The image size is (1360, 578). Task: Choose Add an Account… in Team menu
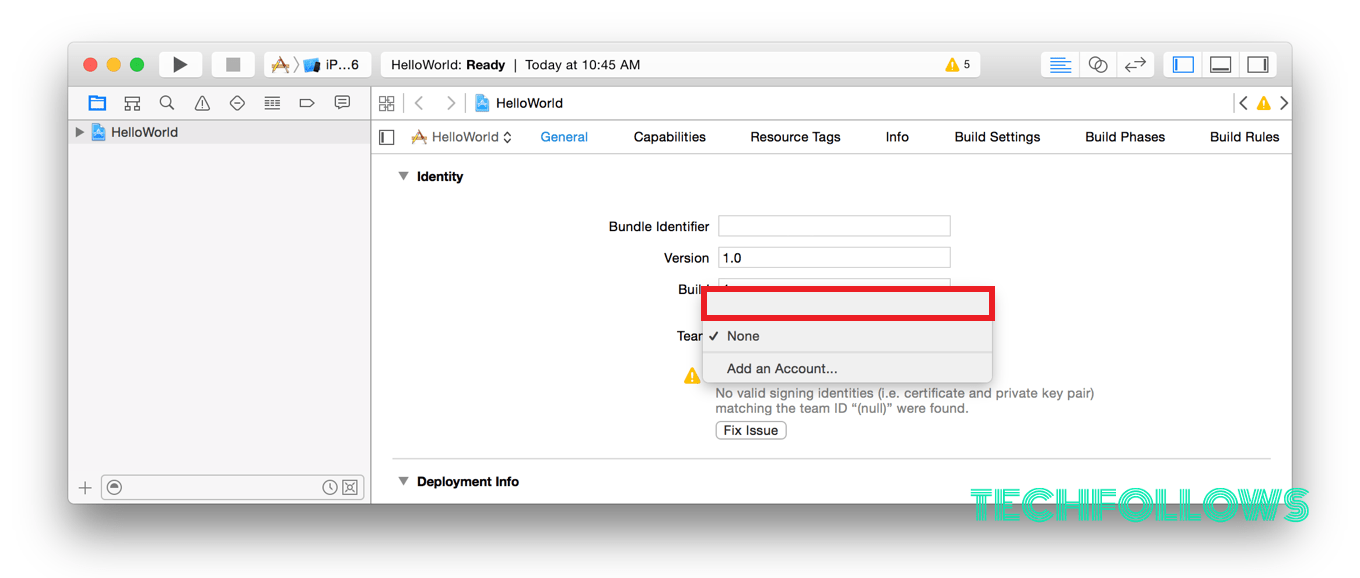click(847, 369)
